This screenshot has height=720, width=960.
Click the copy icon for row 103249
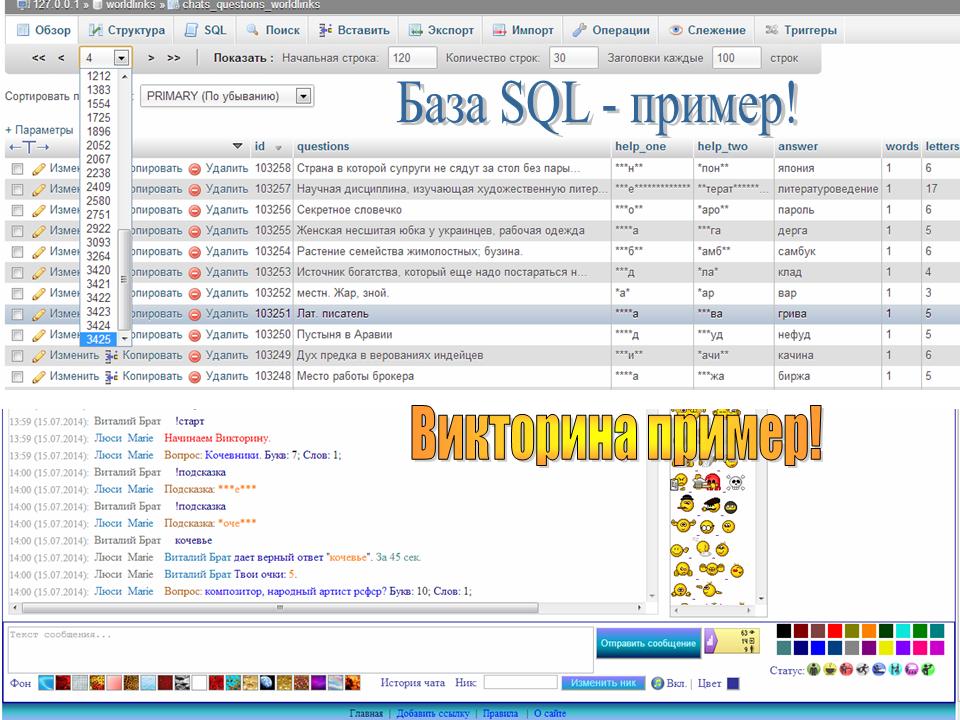click(x=112, y=355)
